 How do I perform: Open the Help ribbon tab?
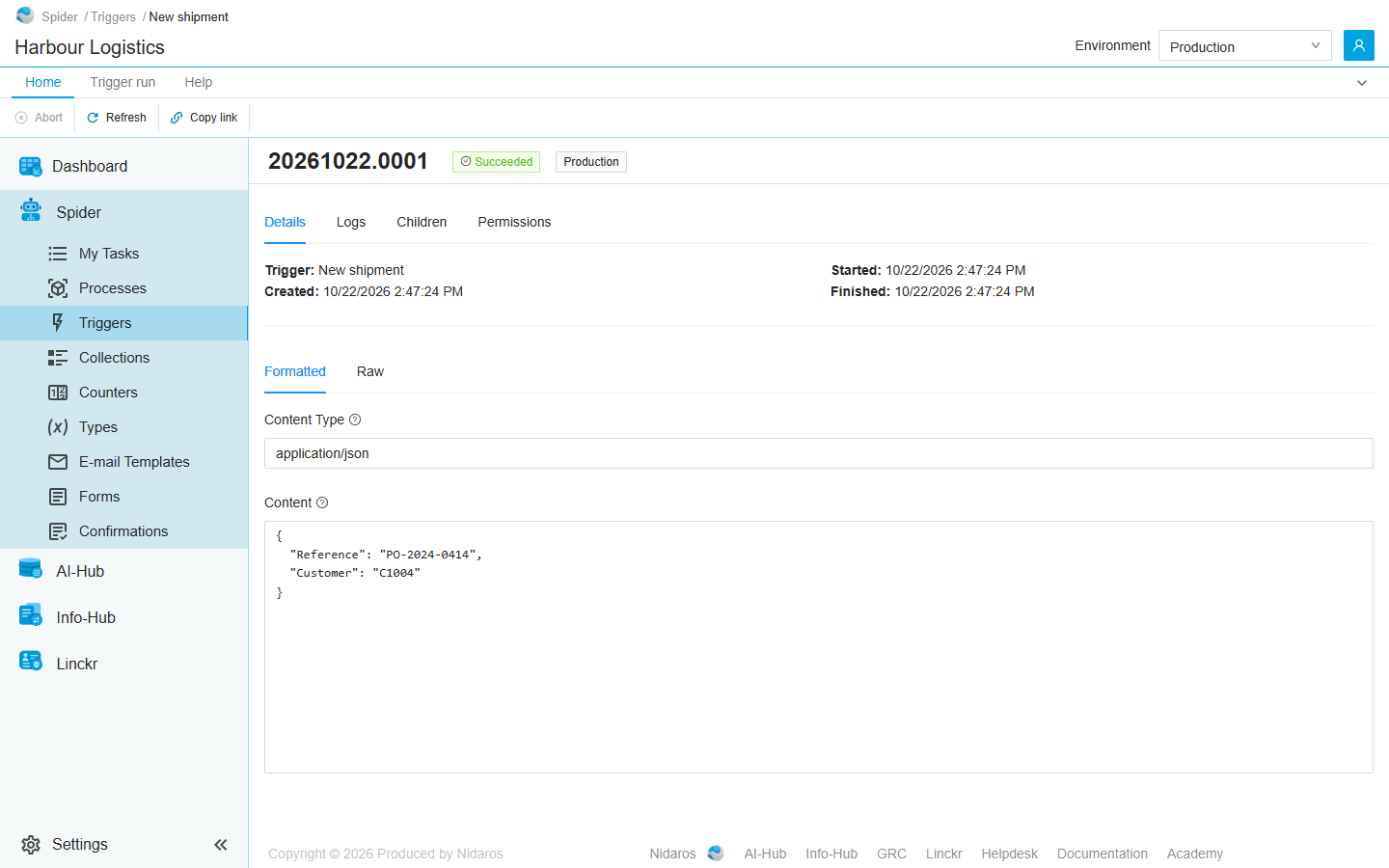(199, 82)
